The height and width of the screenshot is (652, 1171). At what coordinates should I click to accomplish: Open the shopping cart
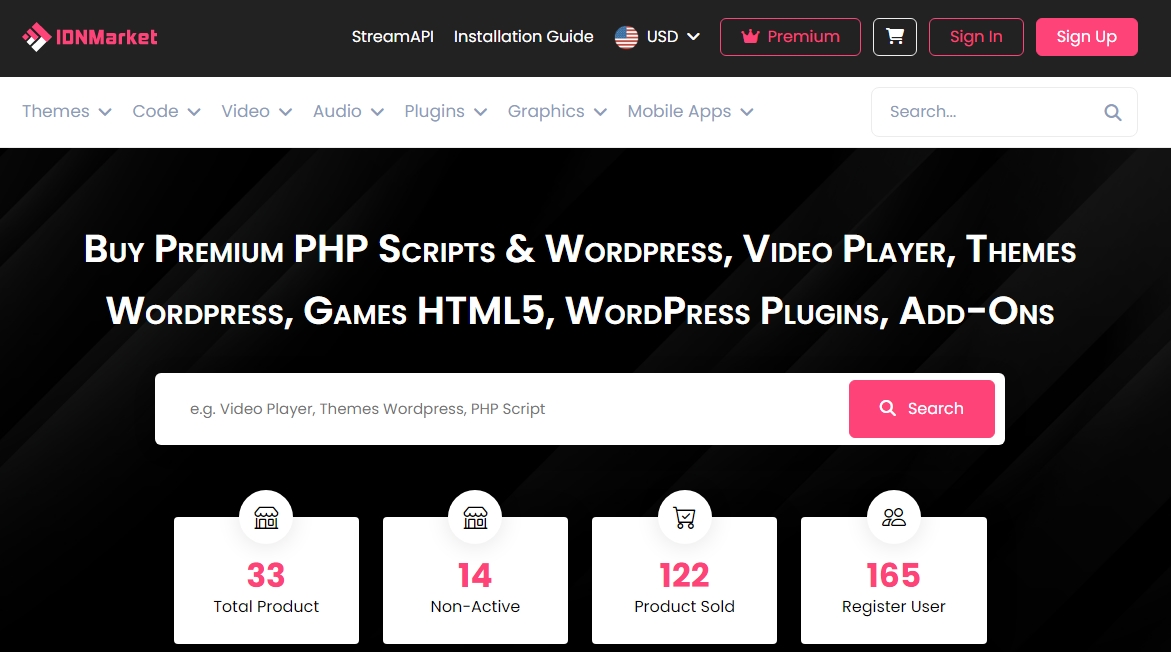pos(894,36)
